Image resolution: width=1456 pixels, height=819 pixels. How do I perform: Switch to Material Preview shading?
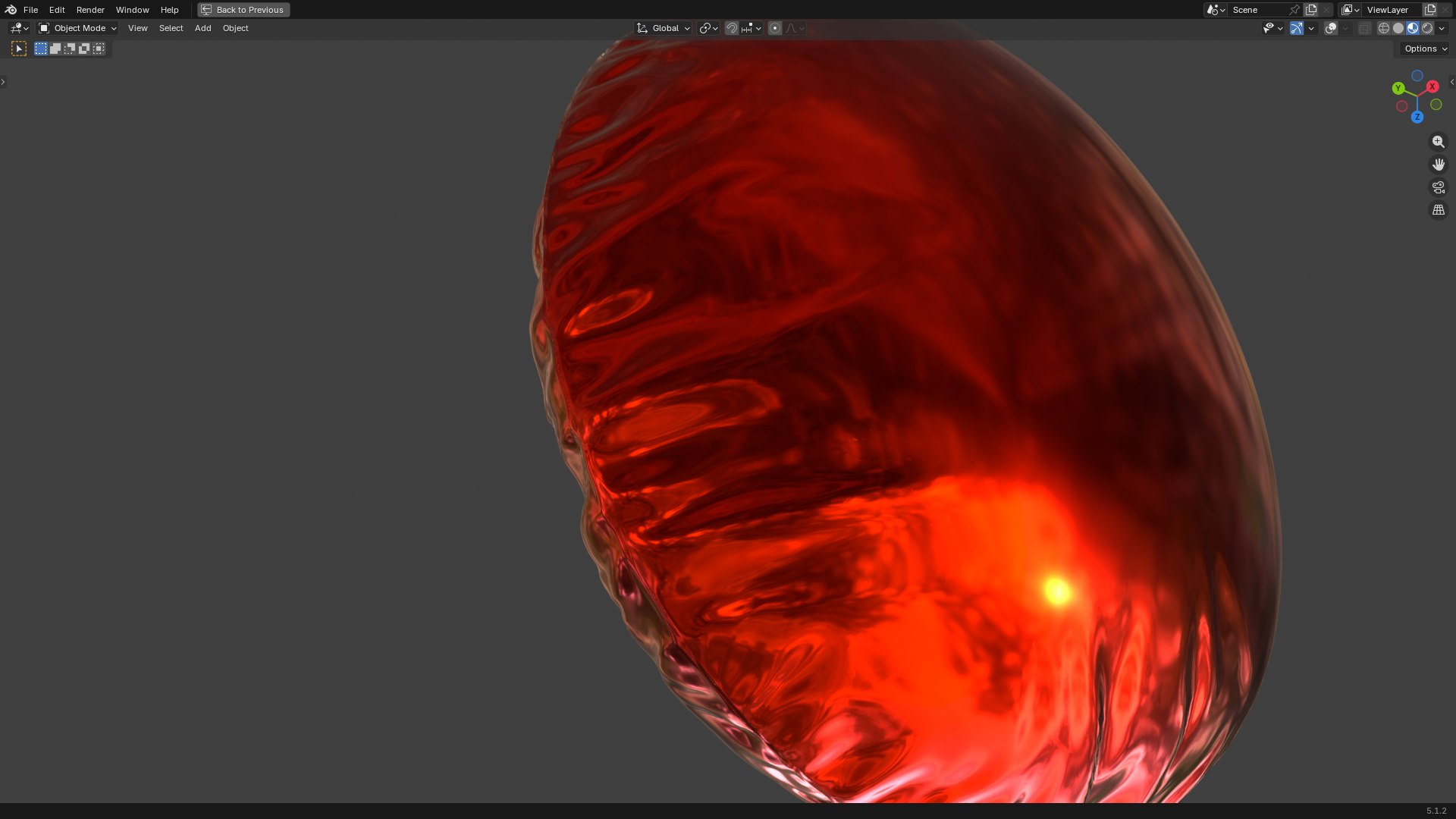1413,28
